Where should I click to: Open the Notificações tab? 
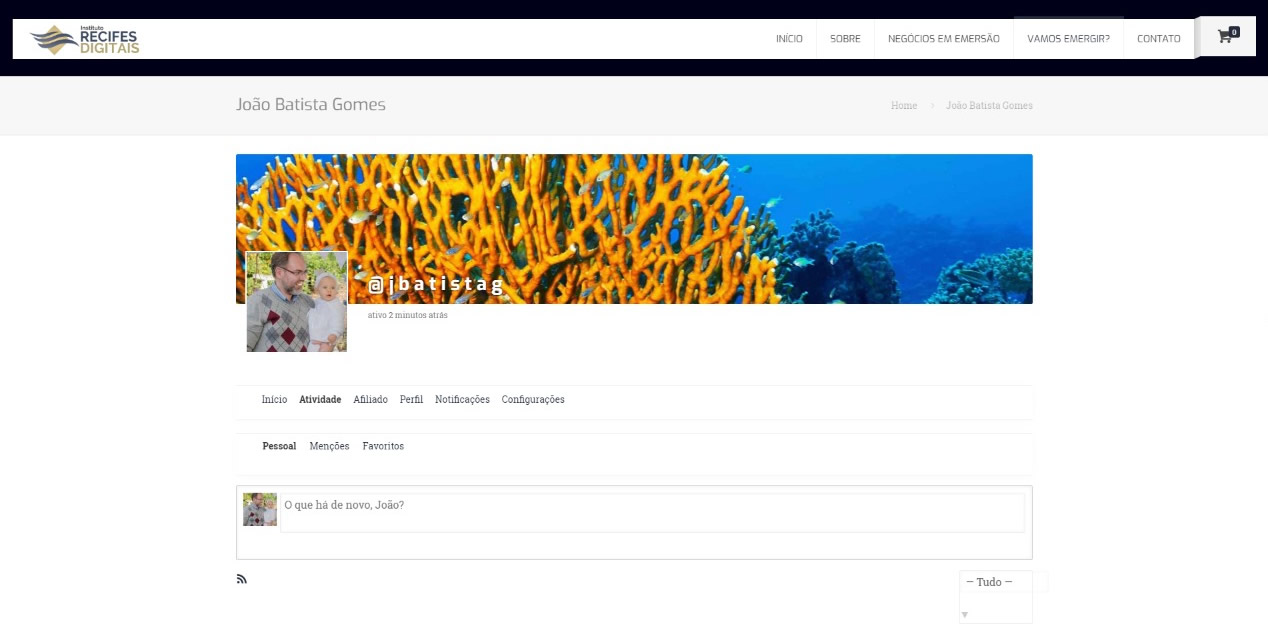(x=462, y=400)
